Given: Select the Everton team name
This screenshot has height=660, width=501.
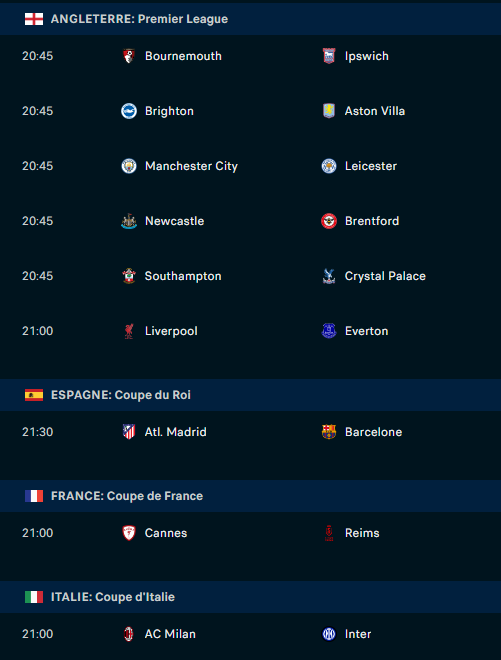Looking at the screenshot, I should (x=366, y=331).
